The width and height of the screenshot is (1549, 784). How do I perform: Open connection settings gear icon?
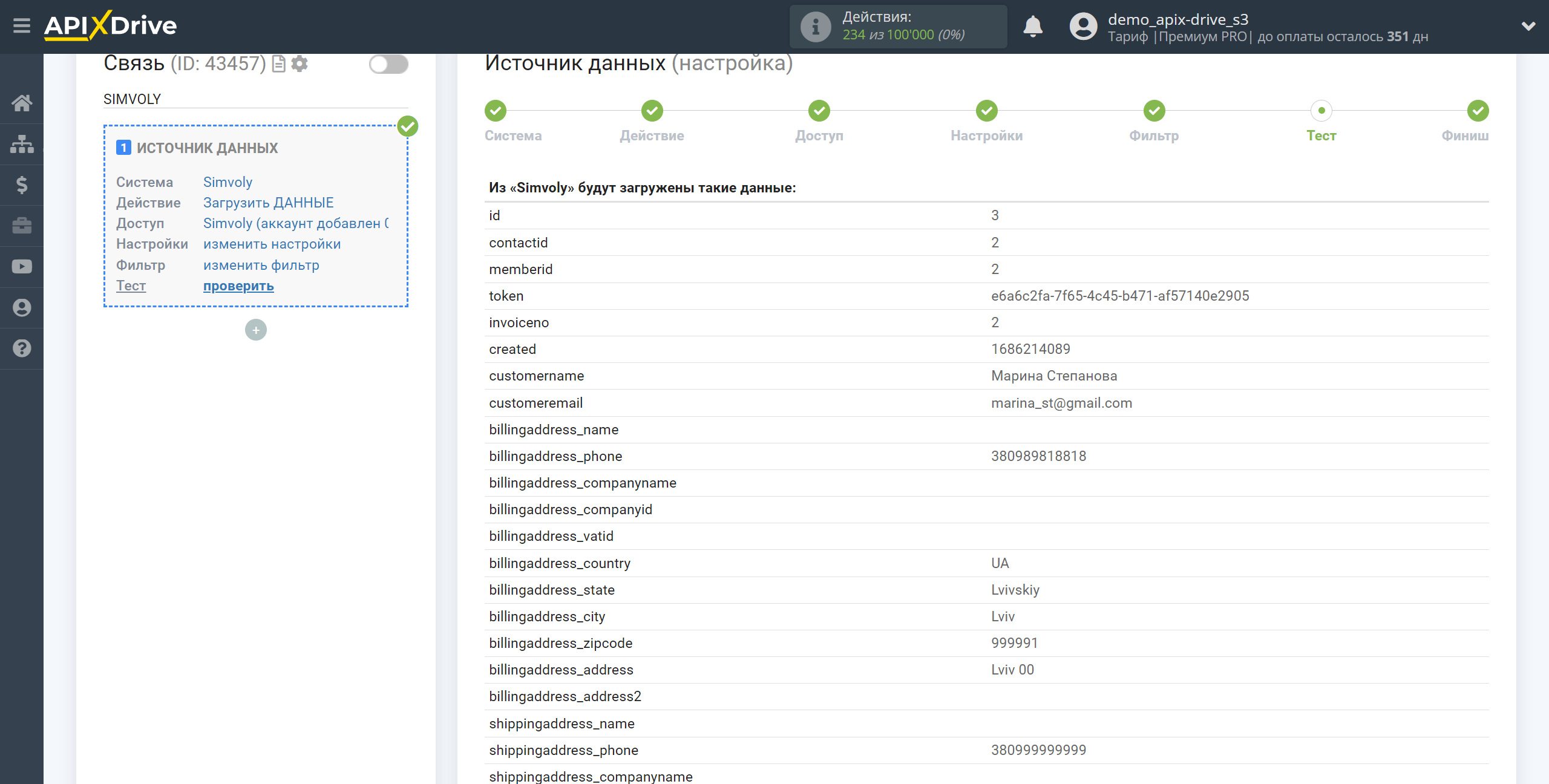[300, 64]
